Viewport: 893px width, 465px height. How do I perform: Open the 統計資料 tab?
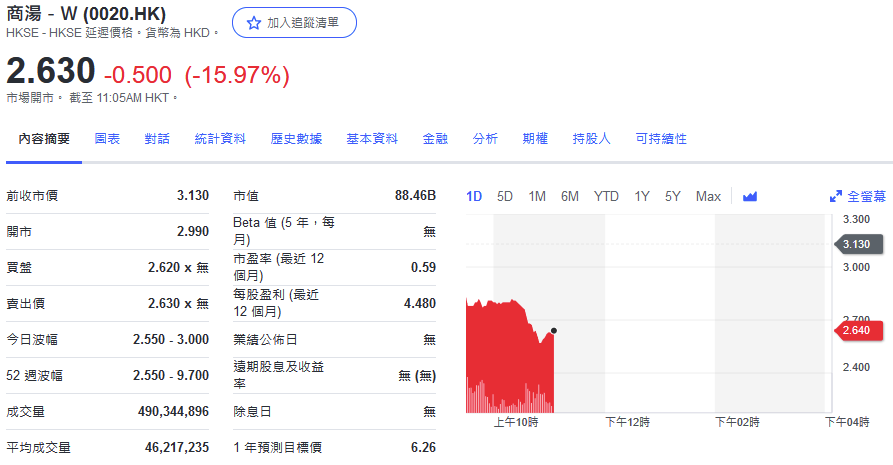(x=220, y=139)
